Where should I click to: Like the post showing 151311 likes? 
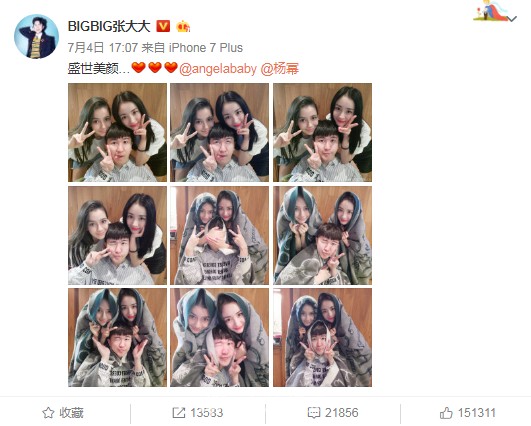pyautogui.click(x=468, y=413)
